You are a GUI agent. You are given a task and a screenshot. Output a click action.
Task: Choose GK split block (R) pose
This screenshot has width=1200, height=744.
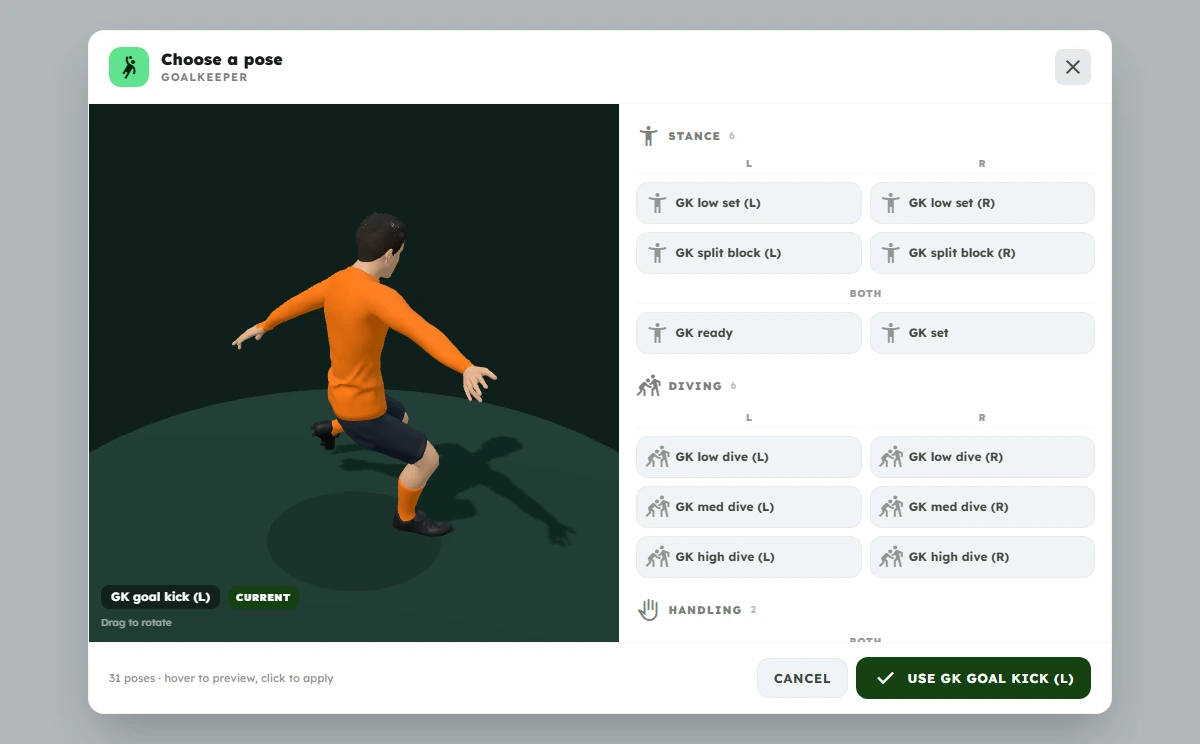pos(982,253)
